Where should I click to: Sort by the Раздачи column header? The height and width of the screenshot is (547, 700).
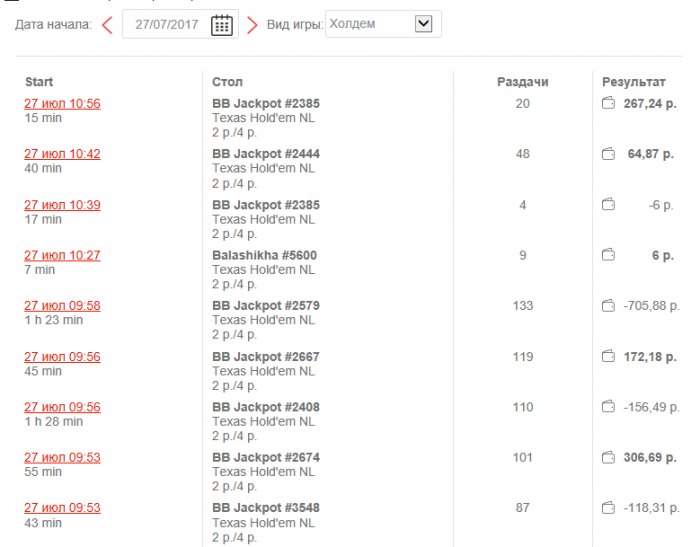coord(523,82)
